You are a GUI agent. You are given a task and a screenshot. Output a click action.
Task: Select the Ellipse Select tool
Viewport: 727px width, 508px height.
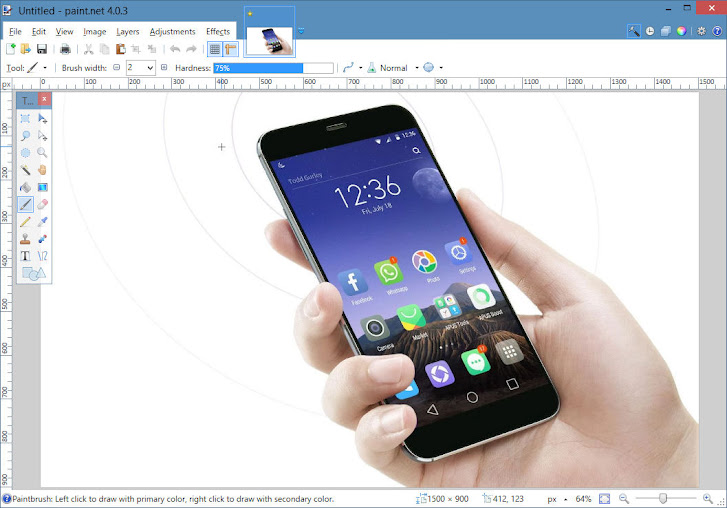(26, 153)
